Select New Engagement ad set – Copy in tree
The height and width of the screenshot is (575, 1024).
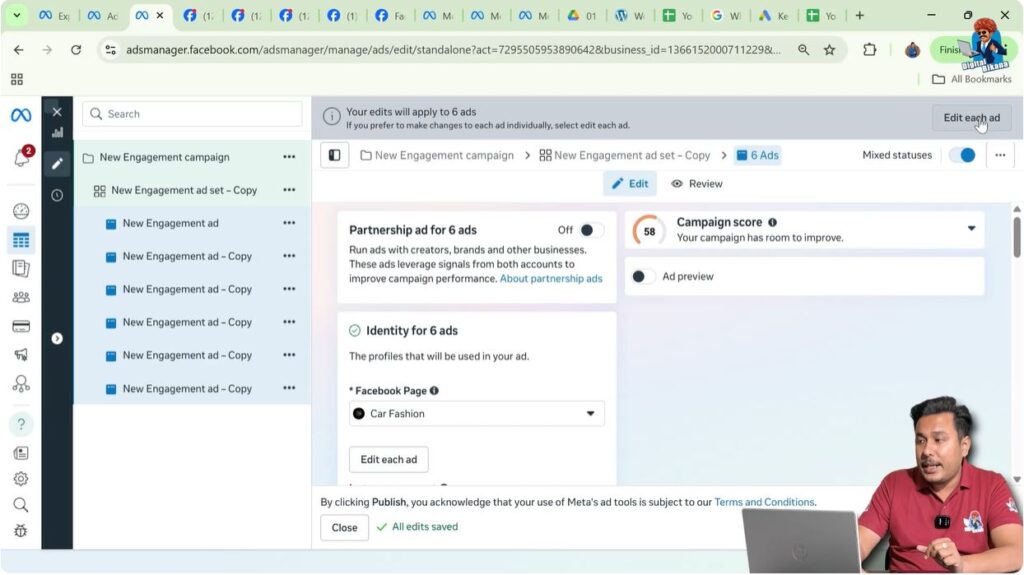(x=184, y=190)
